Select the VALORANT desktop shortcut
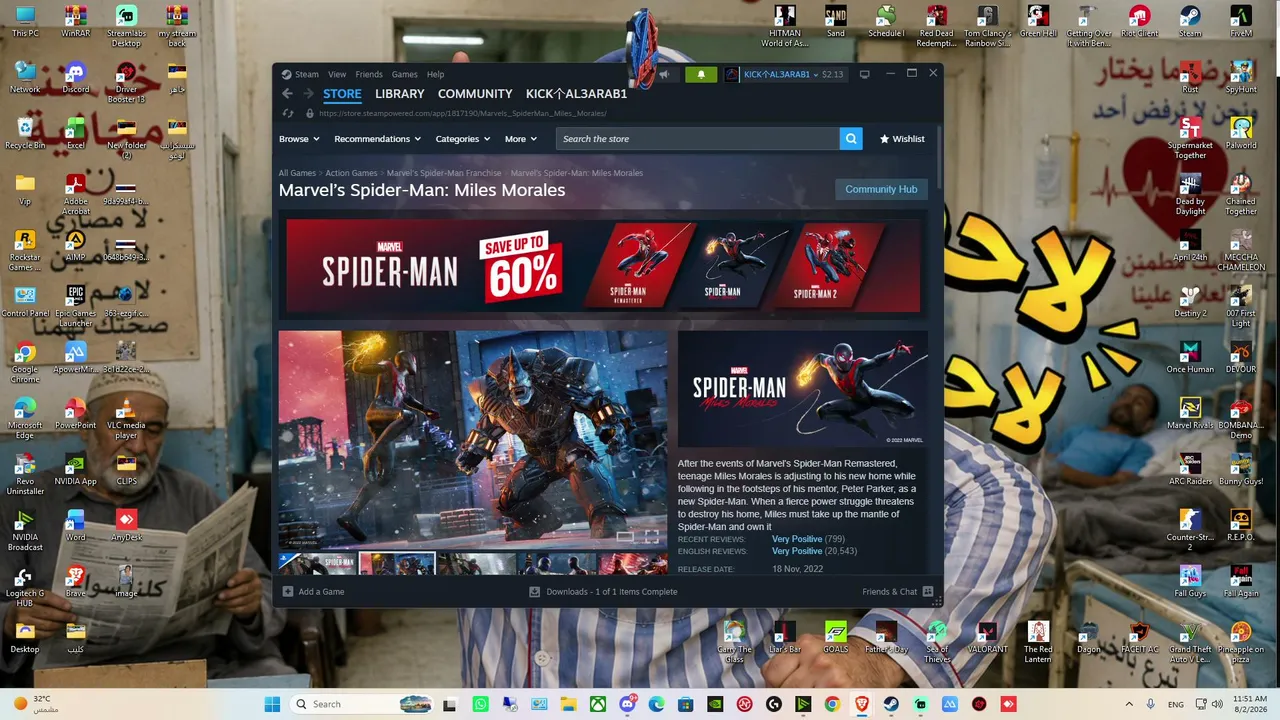The height and width of the screenshot is (720, 1280). pos(987,638)
